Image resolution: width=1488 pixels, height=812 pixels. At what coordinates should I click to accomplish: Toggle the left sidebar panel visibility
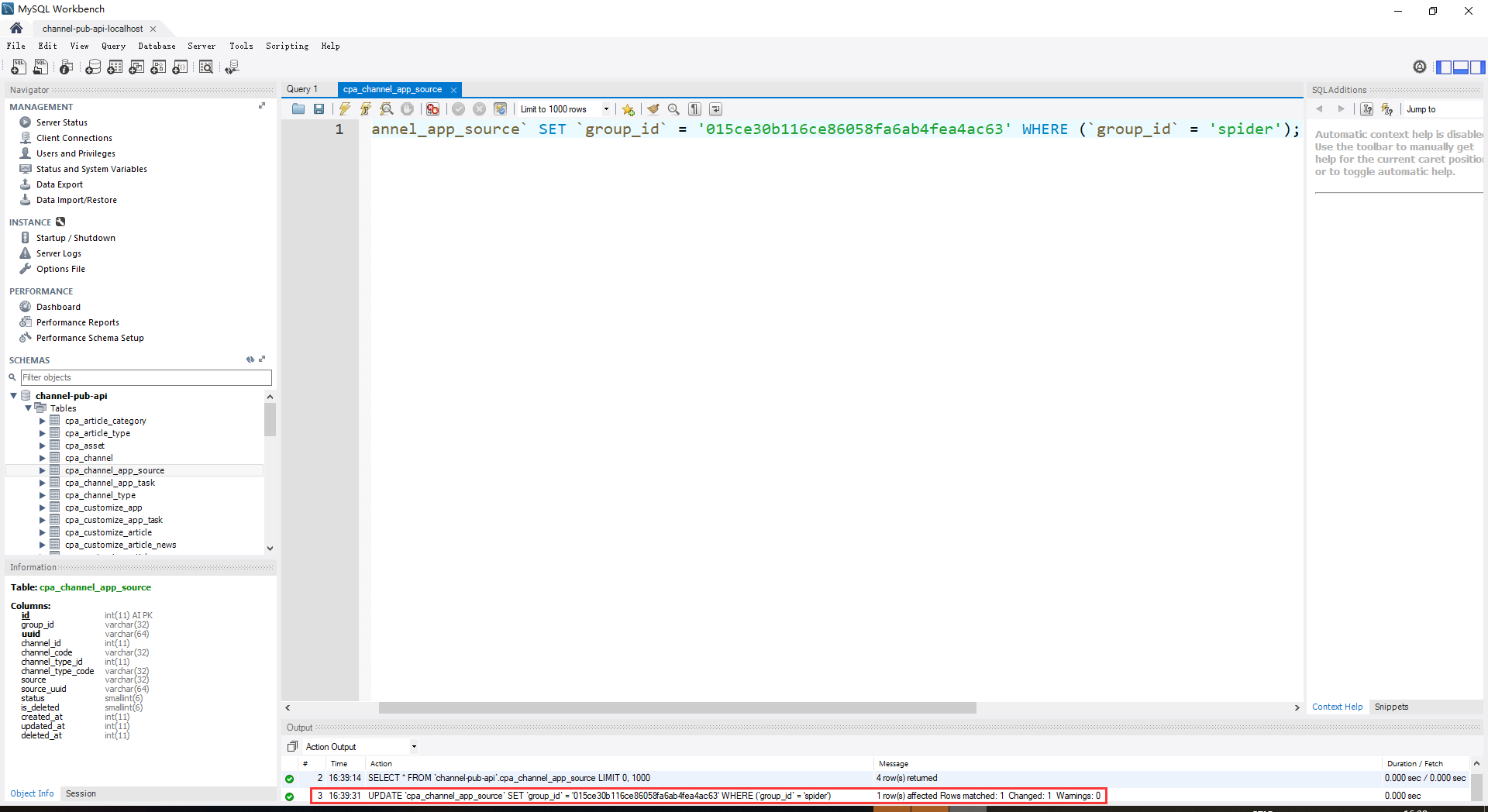click(x=1444, y=67)
